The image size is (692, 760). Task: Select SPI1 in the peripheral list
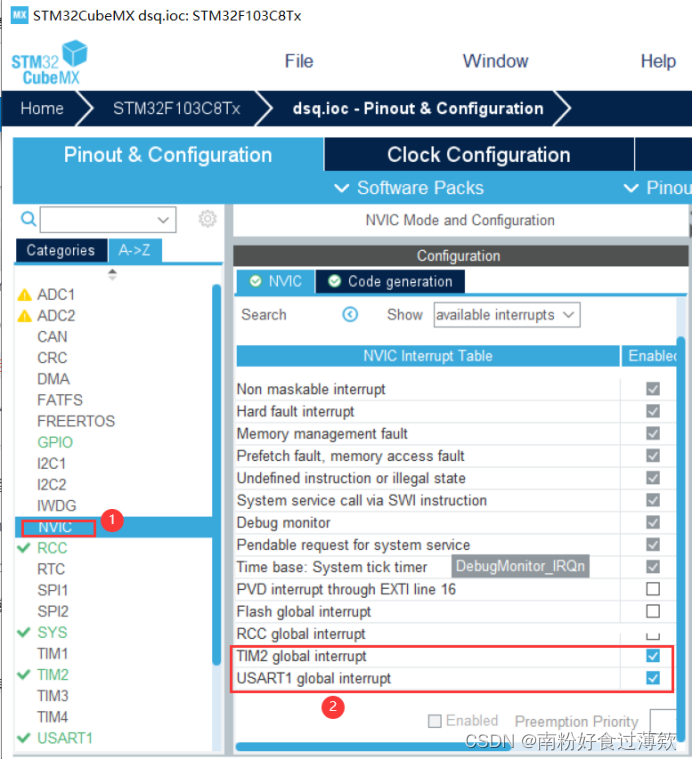53,590
